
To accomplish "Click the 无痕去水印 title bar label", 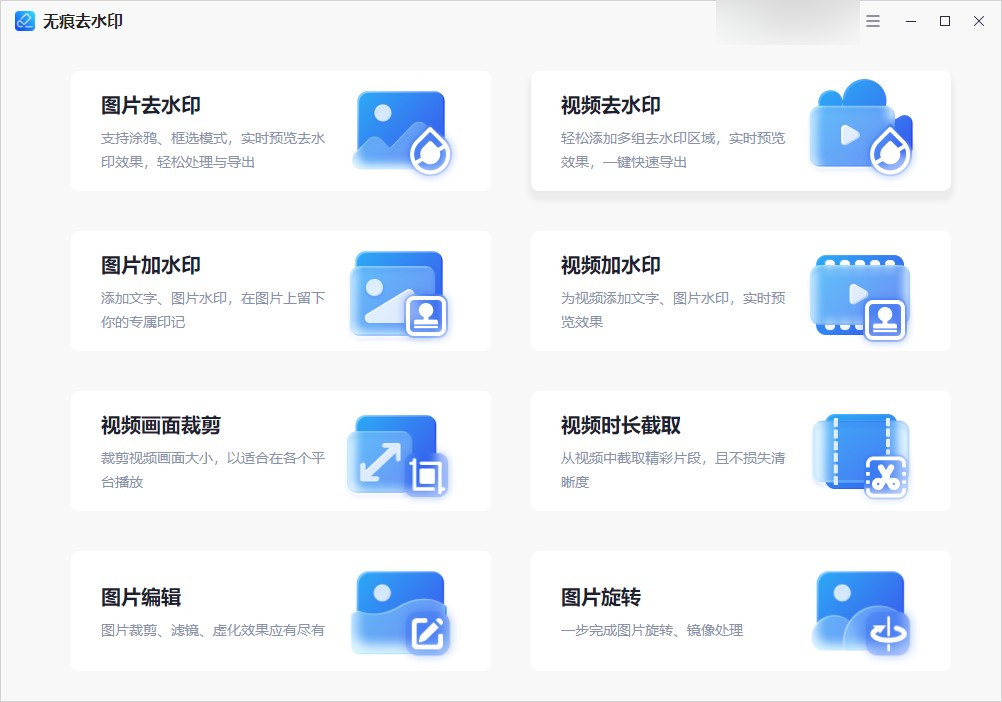I will [80, 20].
